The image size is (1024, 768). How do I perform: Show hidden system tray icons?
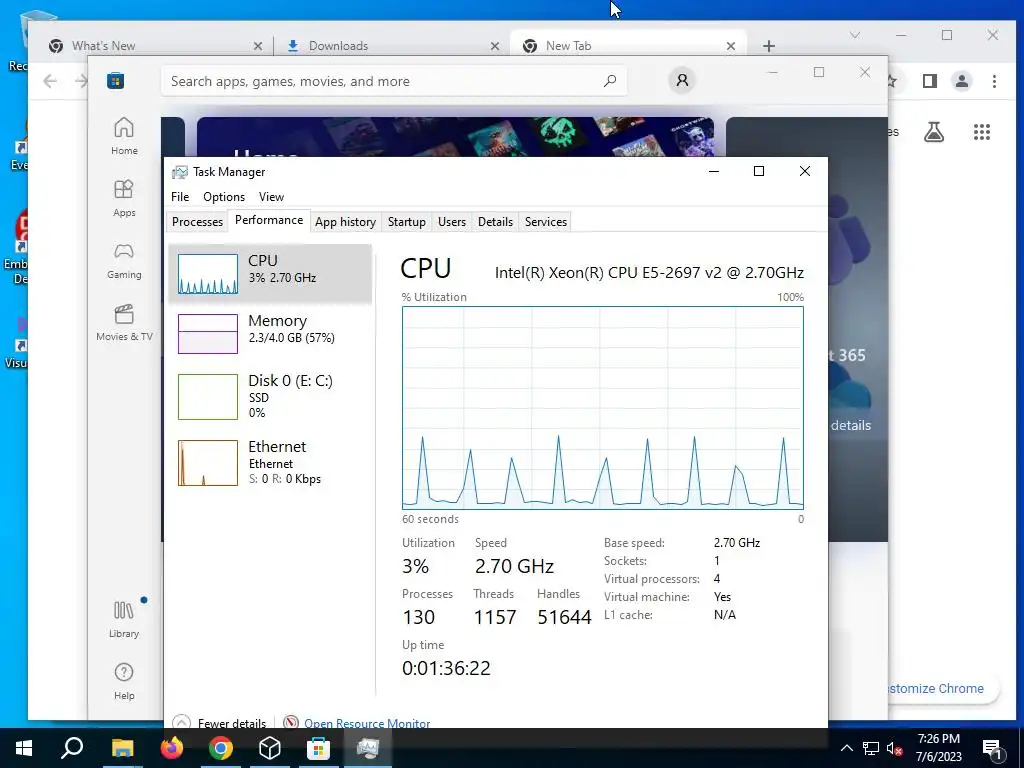846,748
